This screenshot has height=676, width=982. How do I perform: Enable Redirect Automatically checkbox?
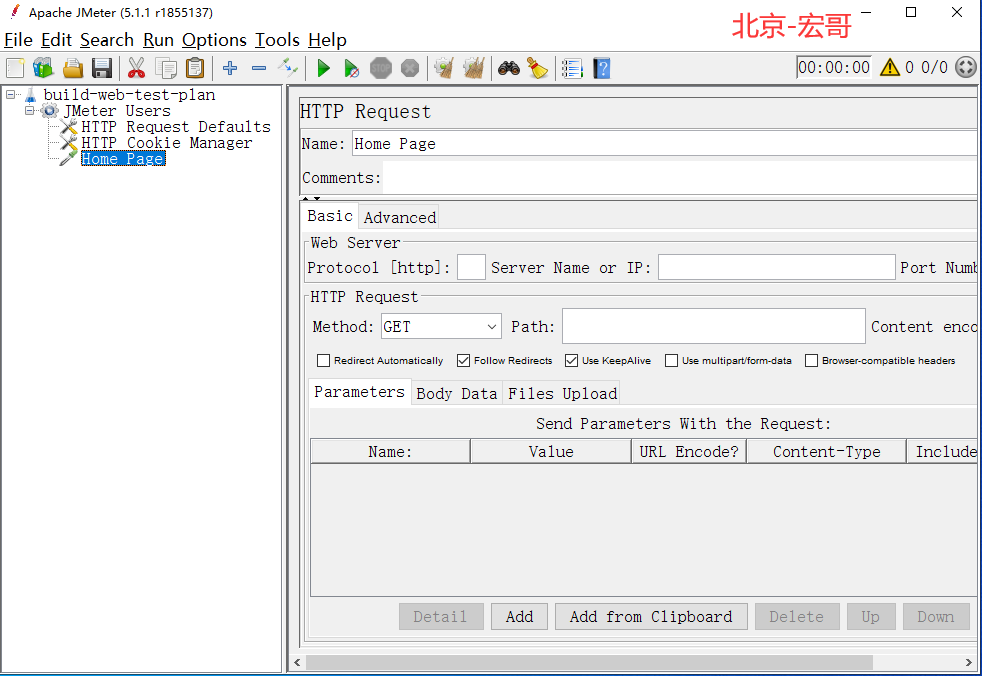click(323, 360)
